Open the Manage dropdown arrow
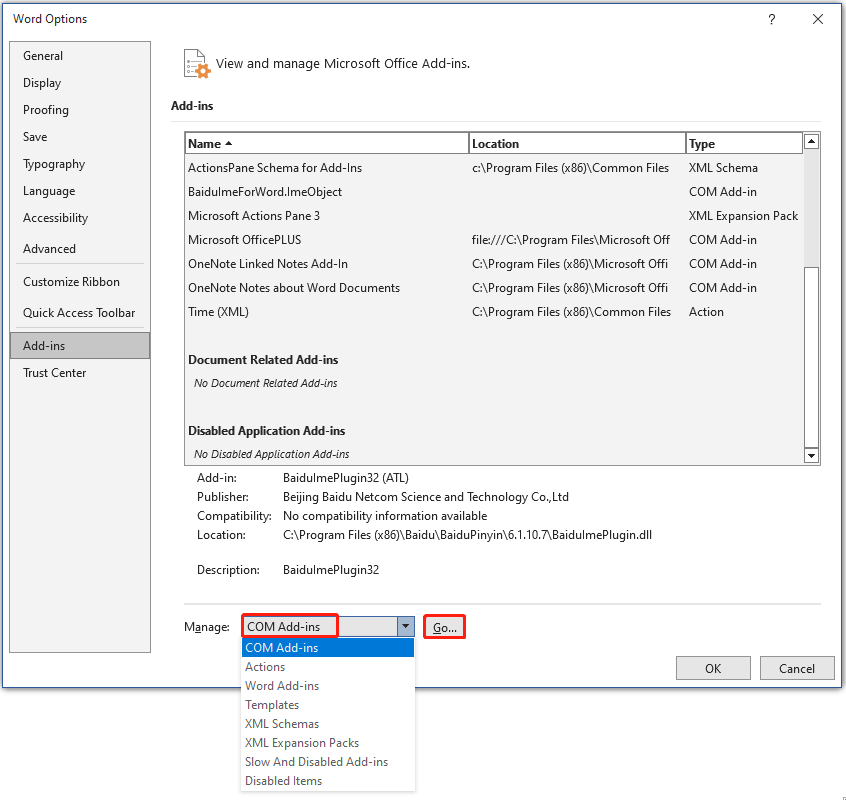 click(x=406, y=626)
